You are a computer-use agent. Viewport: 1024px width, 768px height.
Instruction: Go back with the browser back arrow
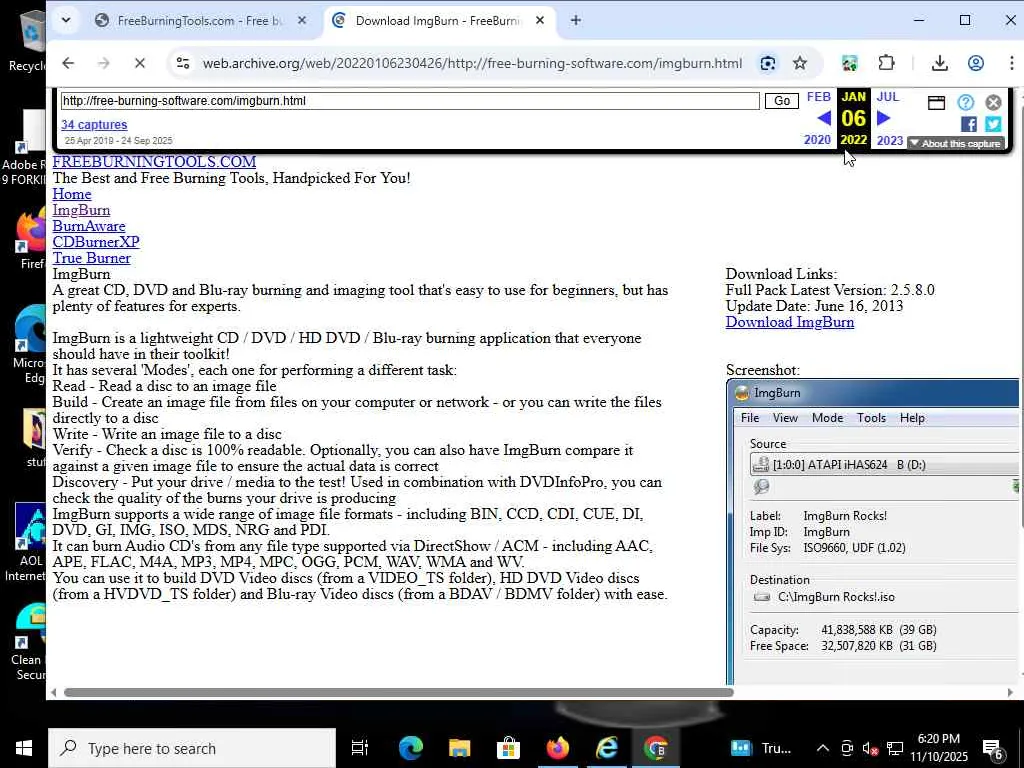click(68, 63)
